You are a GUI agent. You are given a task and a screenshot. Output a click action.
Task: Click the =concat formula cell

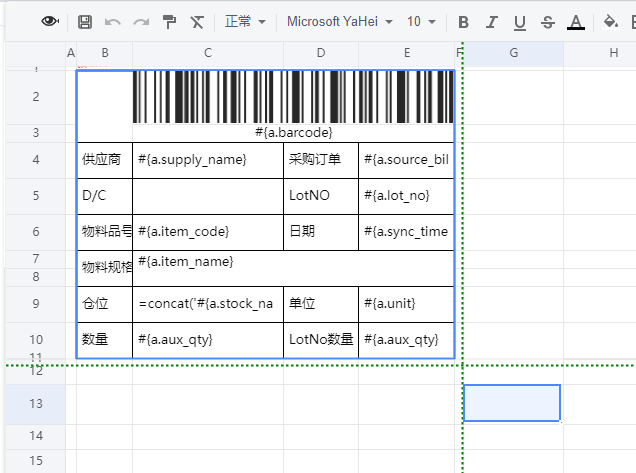point(208,304)
